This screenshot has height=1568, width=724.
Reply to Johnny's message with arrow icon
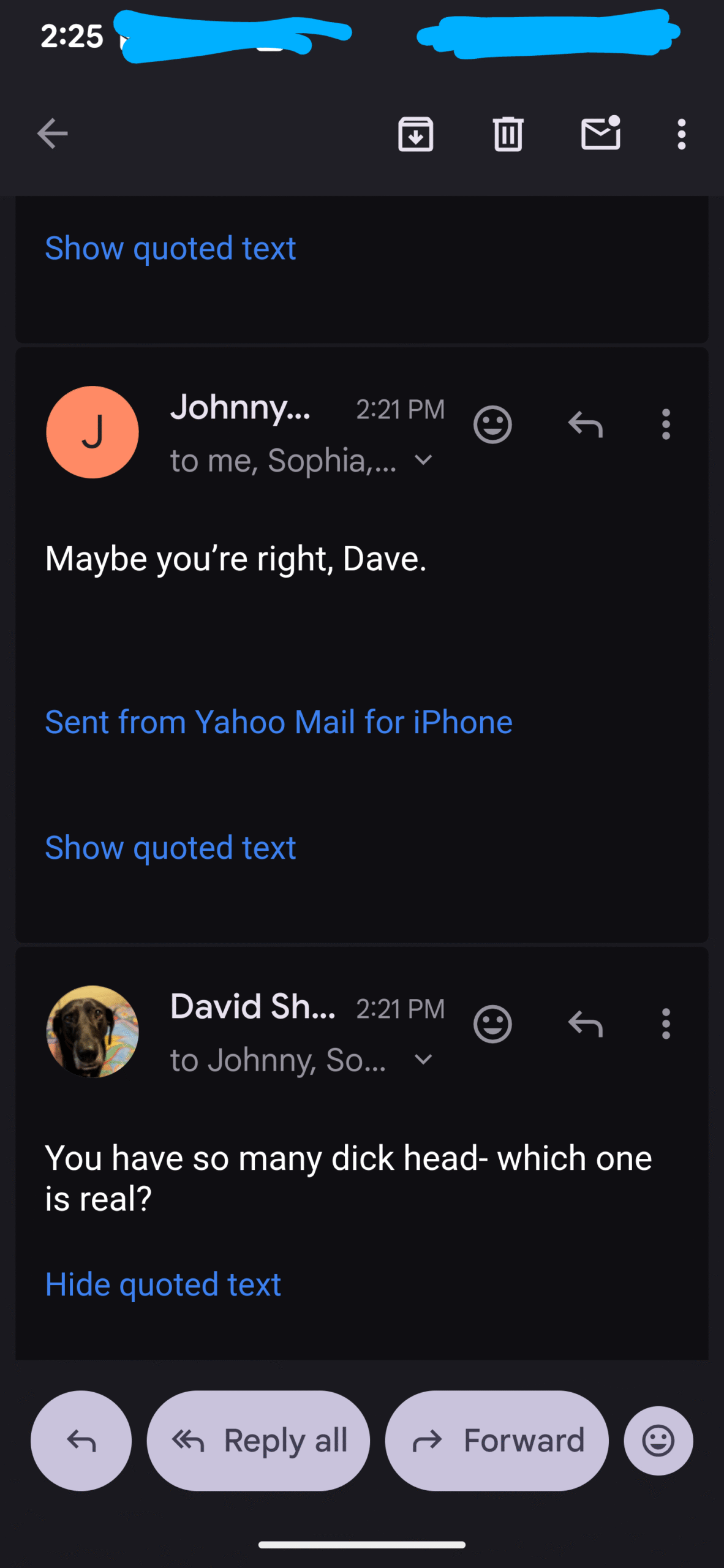click(x=586, y=424)
